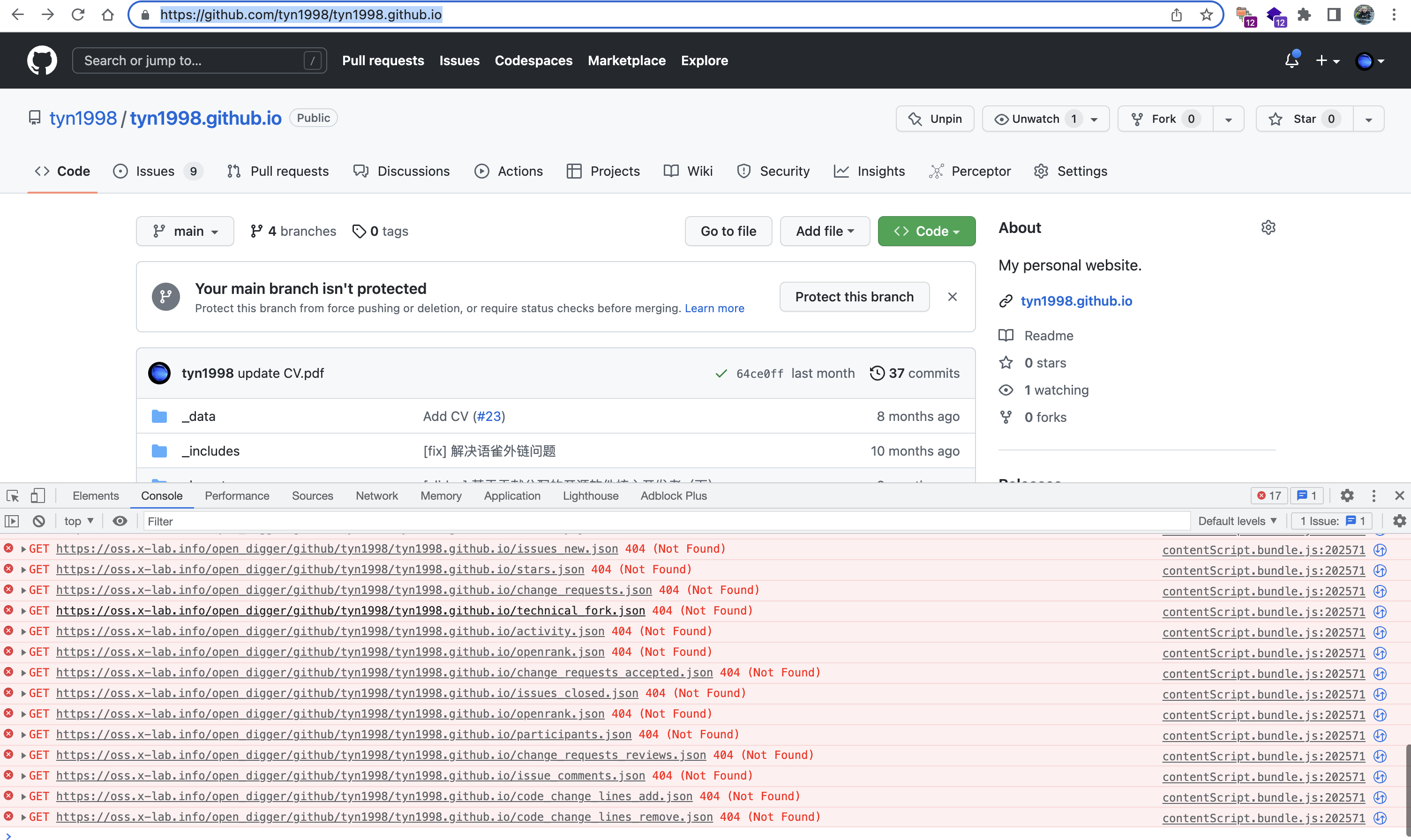Click the commit history clock icon
Image resolution: width=1411 pixels, height=840 pixels.
(x=877, y=373)
